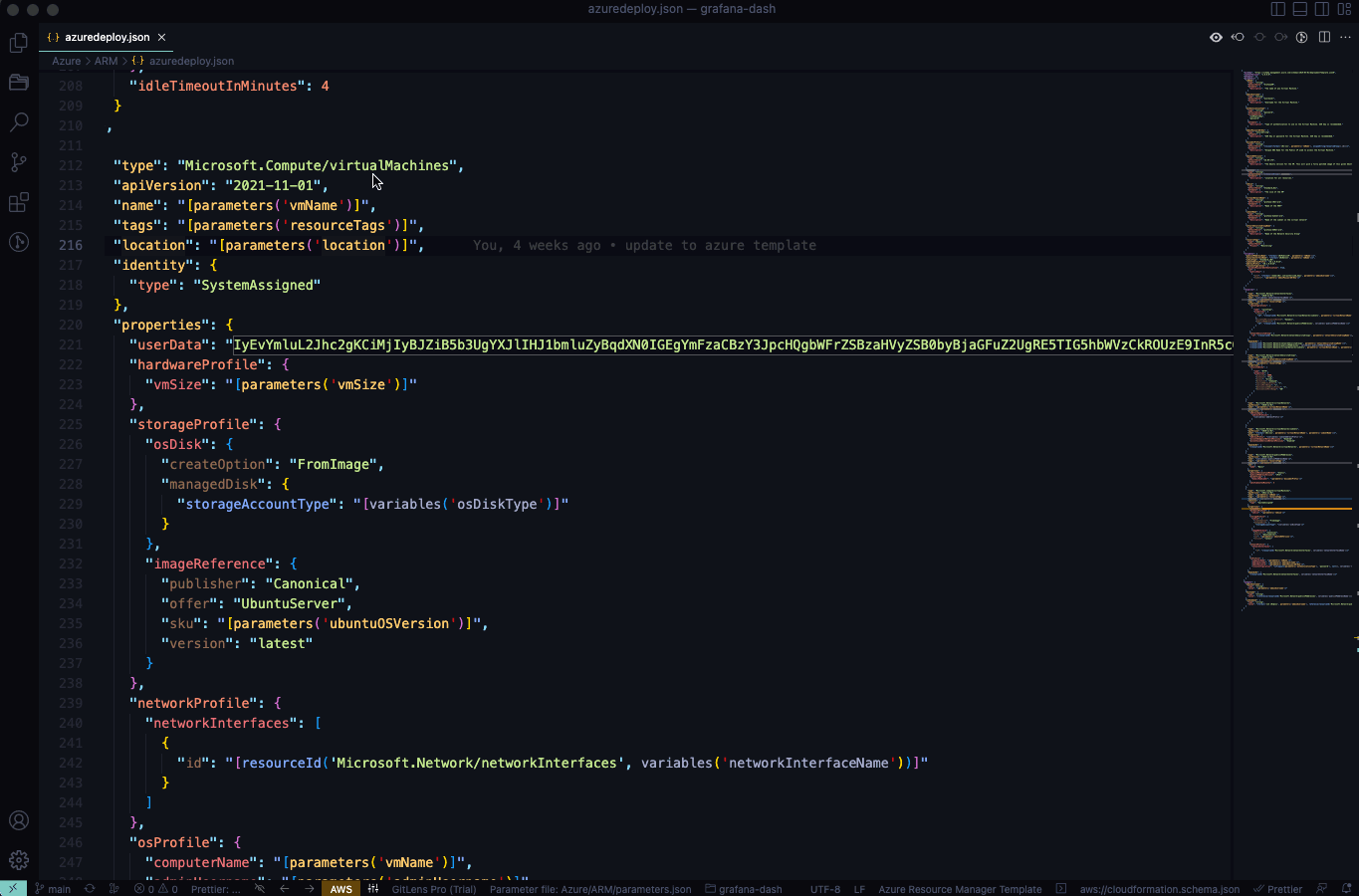
Task: Toggle GitLens file blame eye icon
Action: (1216, 37)
